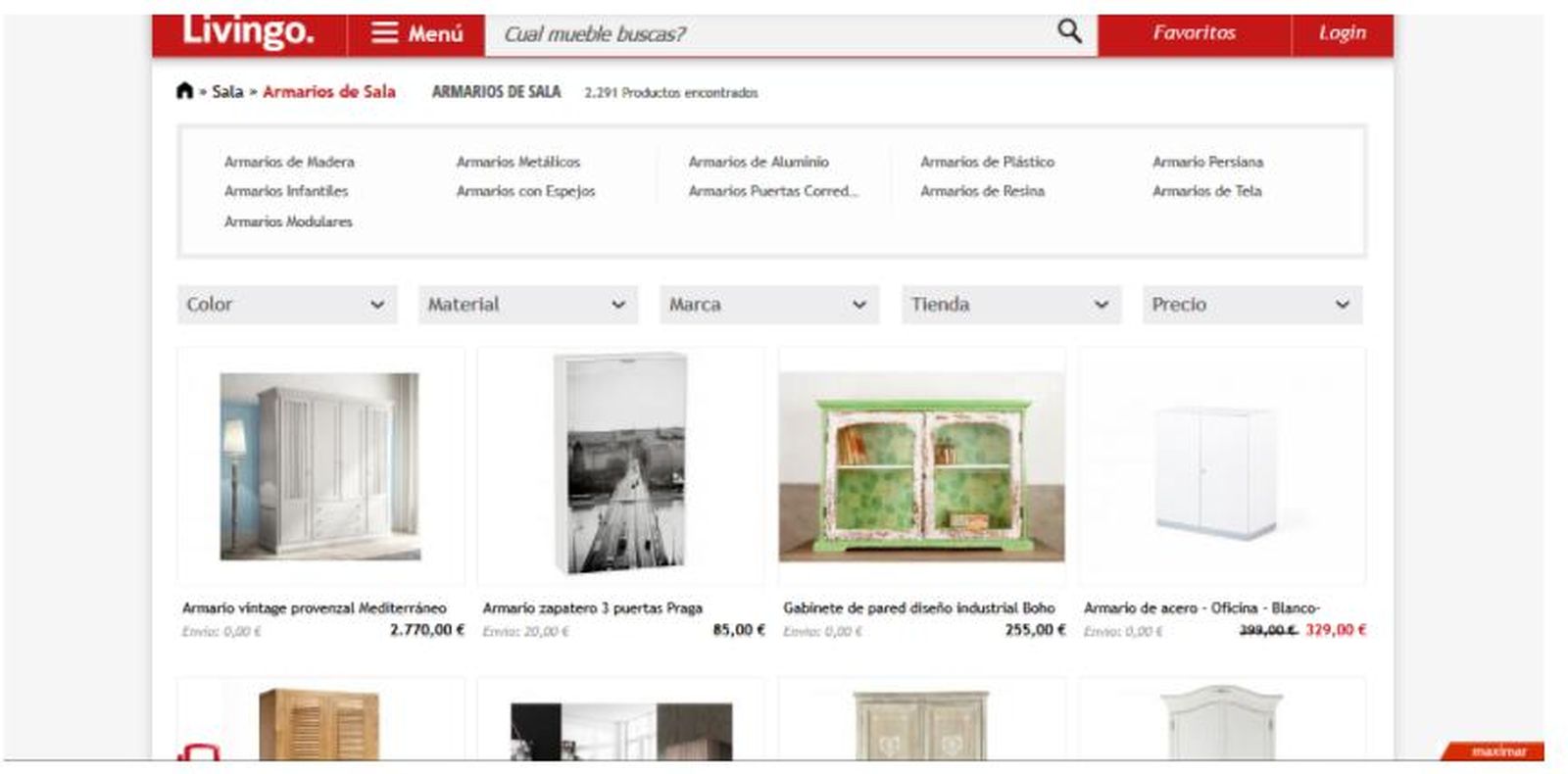Click the home icon in breadcrumb
The image size is (1568, 774).
[x=184, y=91]
